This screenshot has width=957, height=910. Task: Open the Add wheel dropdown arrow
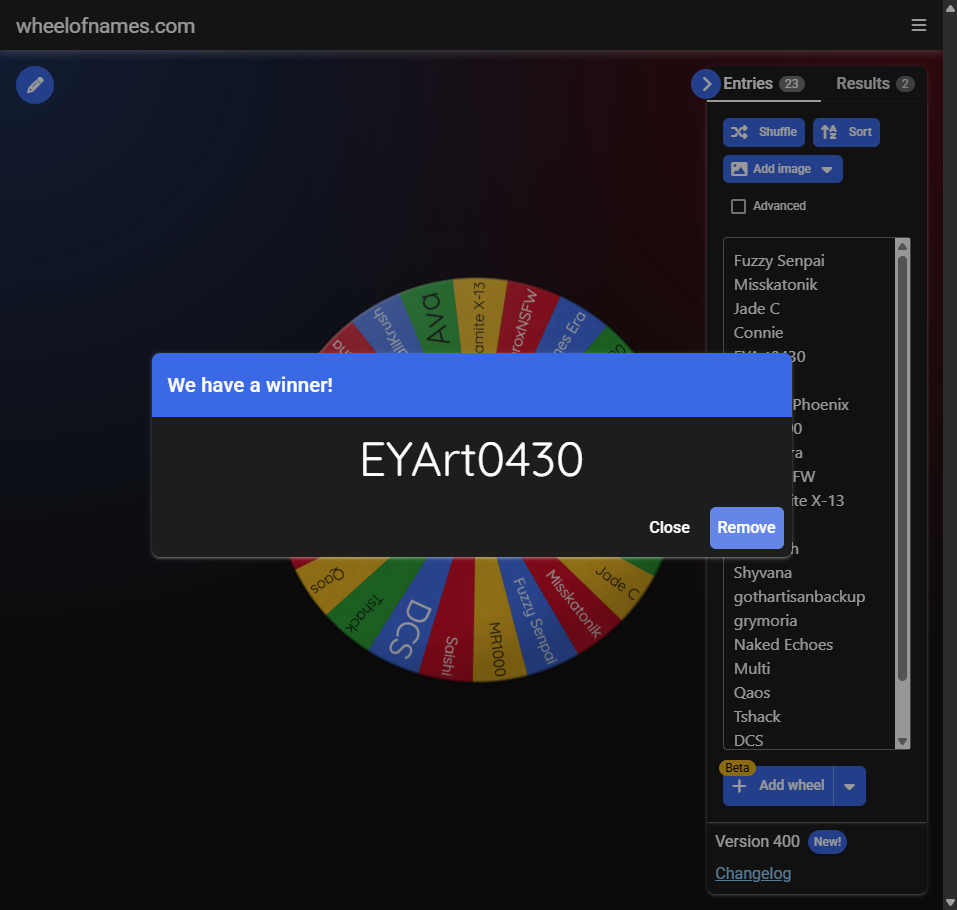849,786
